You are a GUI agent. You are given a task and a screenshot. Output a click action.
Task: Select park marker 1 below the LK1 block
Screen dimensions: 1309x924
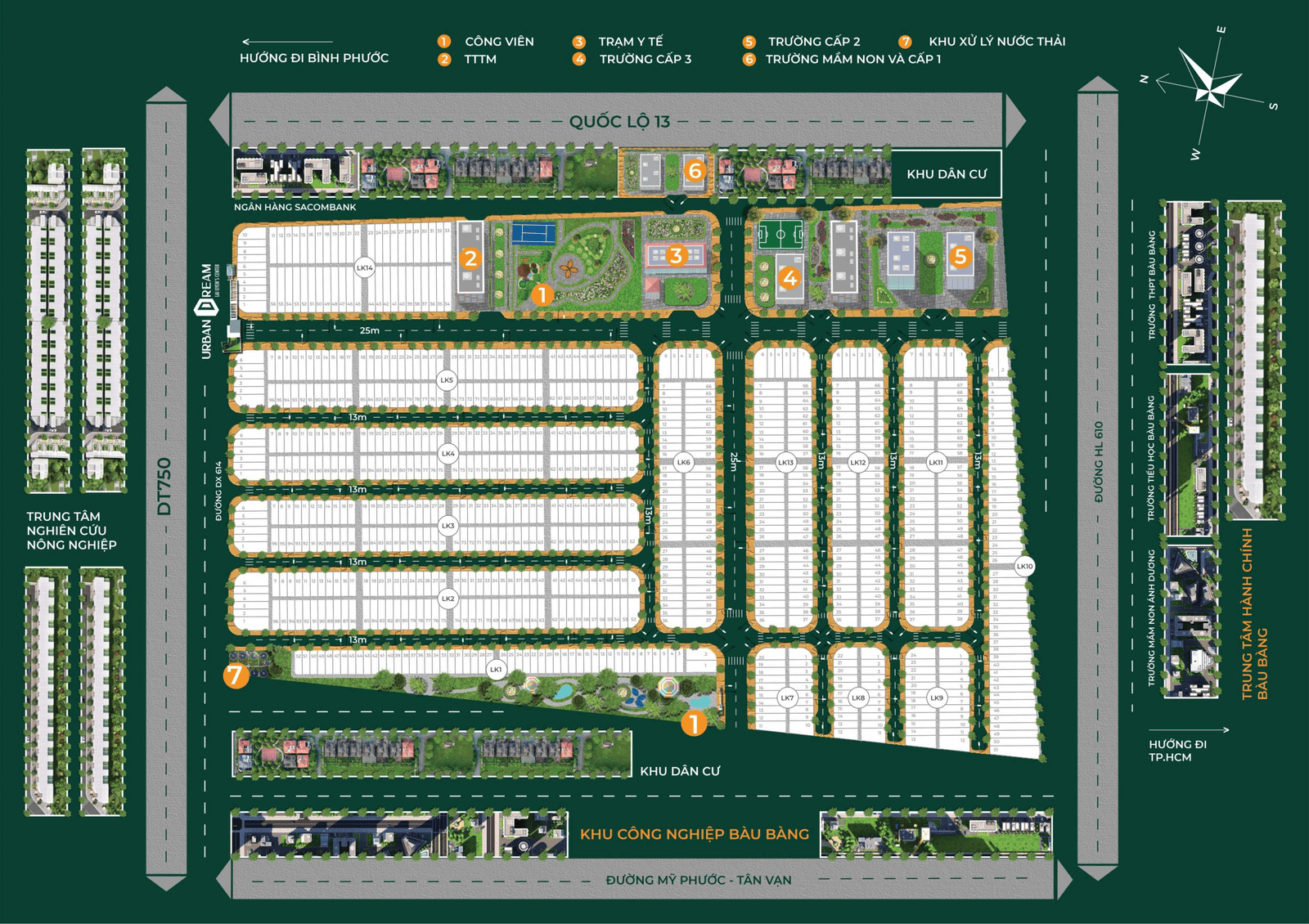[694, 723]
